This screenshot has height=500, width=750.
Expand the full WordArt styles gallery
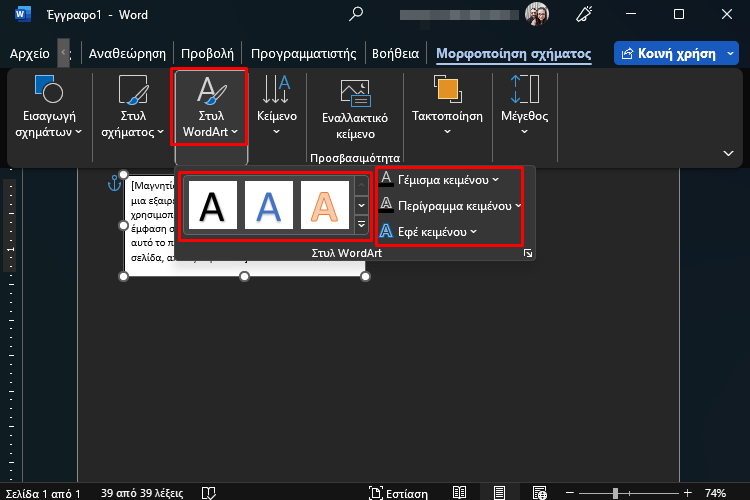click(x=362, y=224)
